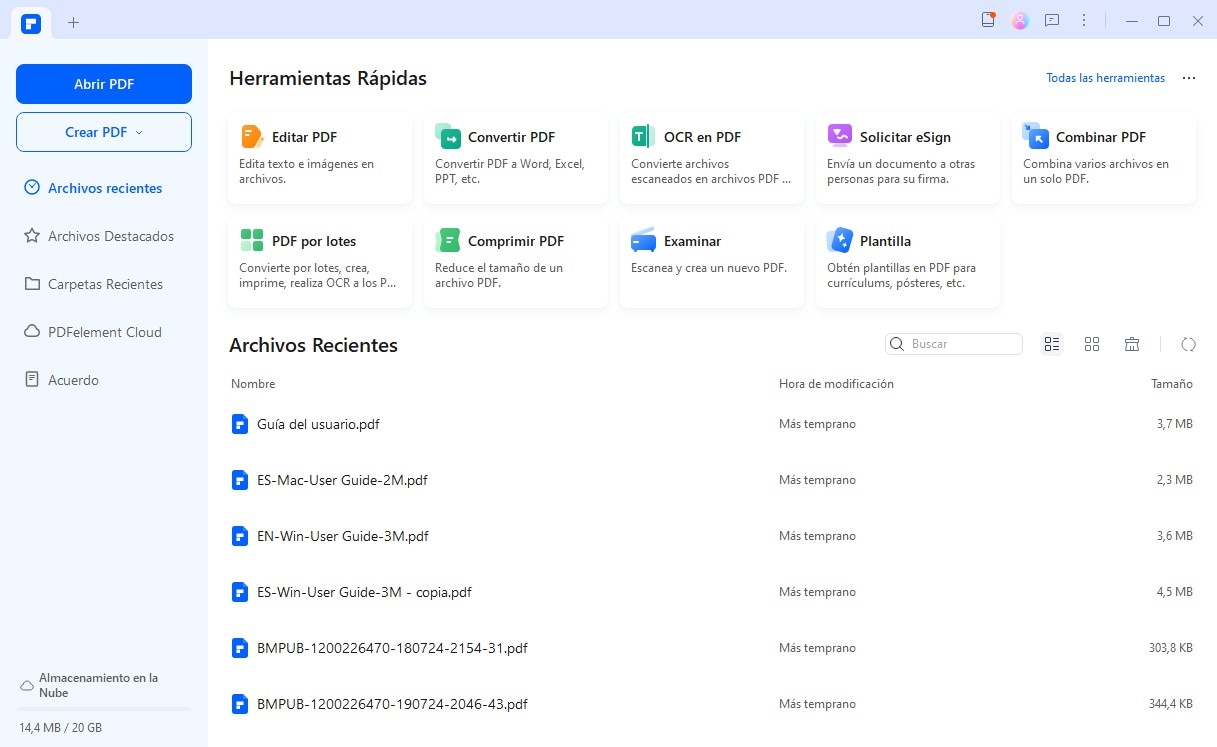Viewport: 1217px width, 747px height.
Task: Switch to list view layout
Action: [x=1052, y=344]
